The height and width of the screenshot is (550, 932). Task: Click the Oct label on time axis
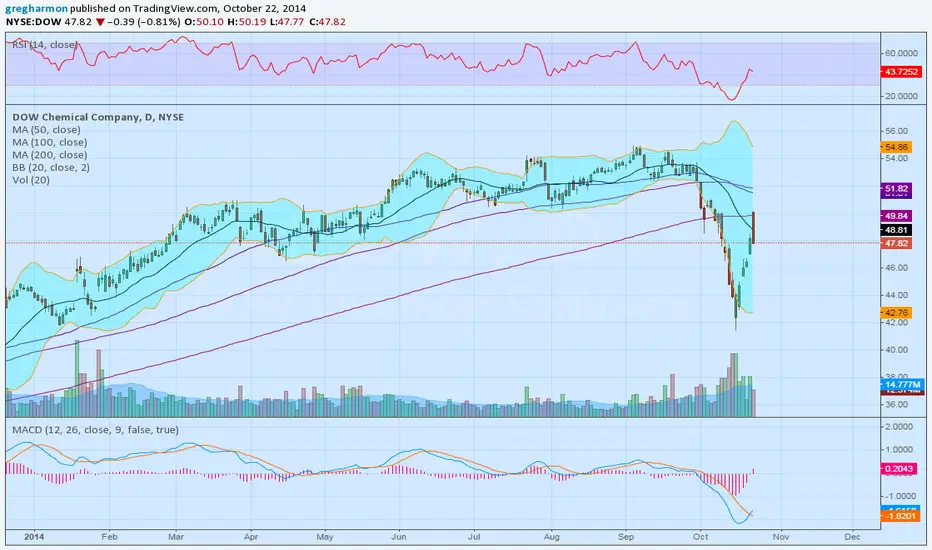pos(701,536)
